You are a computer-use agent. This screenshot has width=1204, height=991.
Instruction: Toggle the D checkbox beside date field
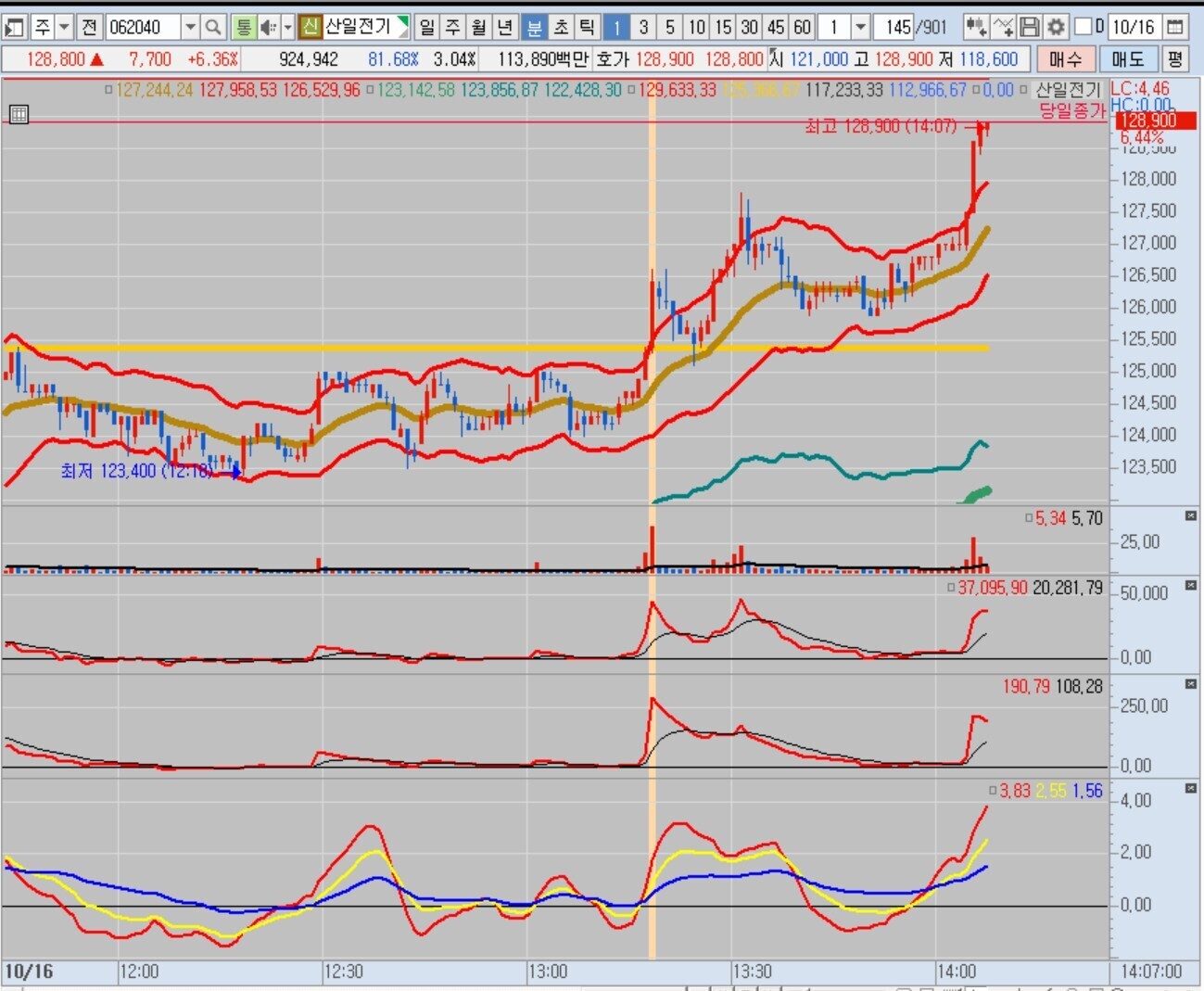[1083, 26]
